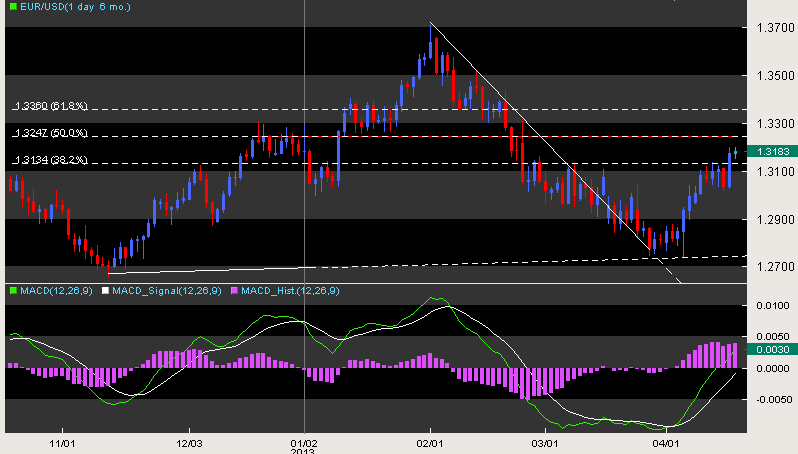The height and width of the screenshot is (454, 798).
Task: Click the 1.2700 price axis label
Action: [x=776, y=267]
